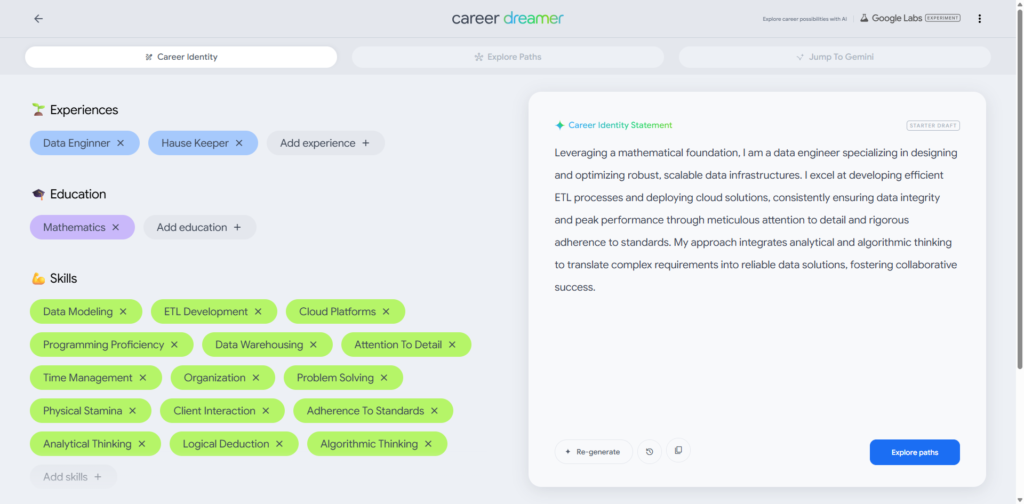Remove the Data Warehousing skill
Screen dimensions: 1024x504
[x=313, y=345]
